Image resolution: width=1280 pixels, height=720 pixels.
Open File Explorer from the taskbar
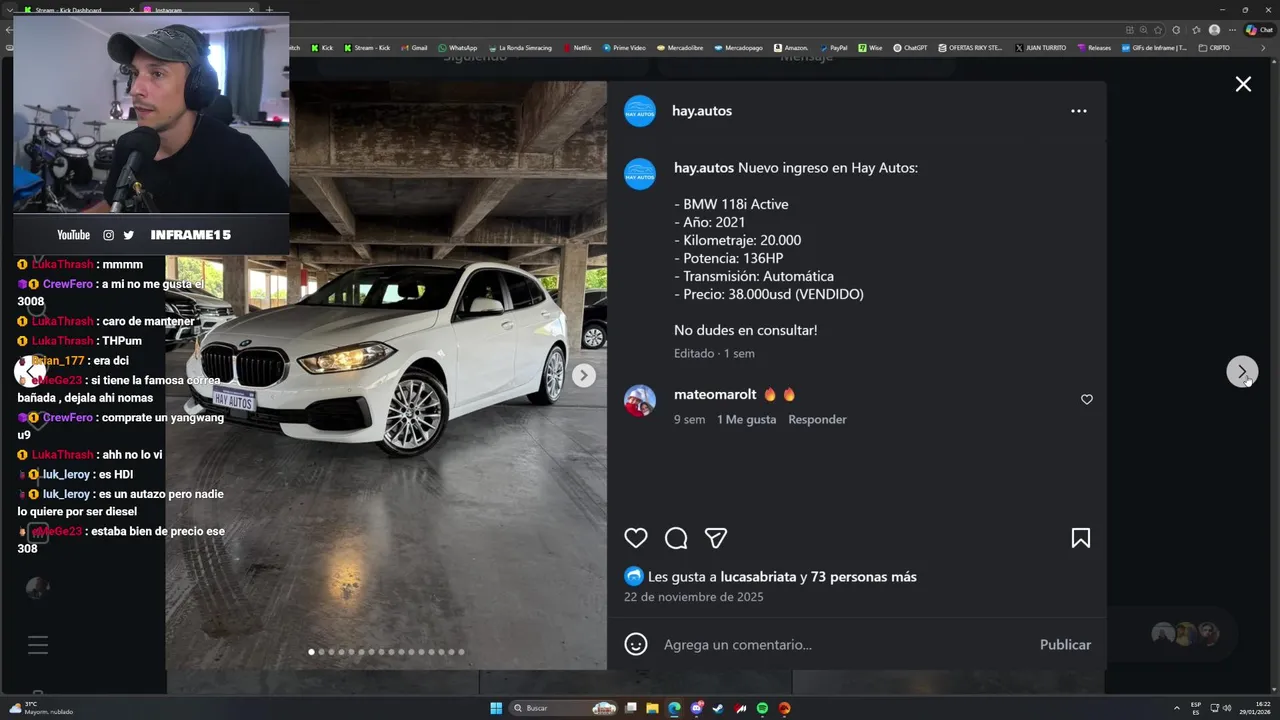coord(652,708)
